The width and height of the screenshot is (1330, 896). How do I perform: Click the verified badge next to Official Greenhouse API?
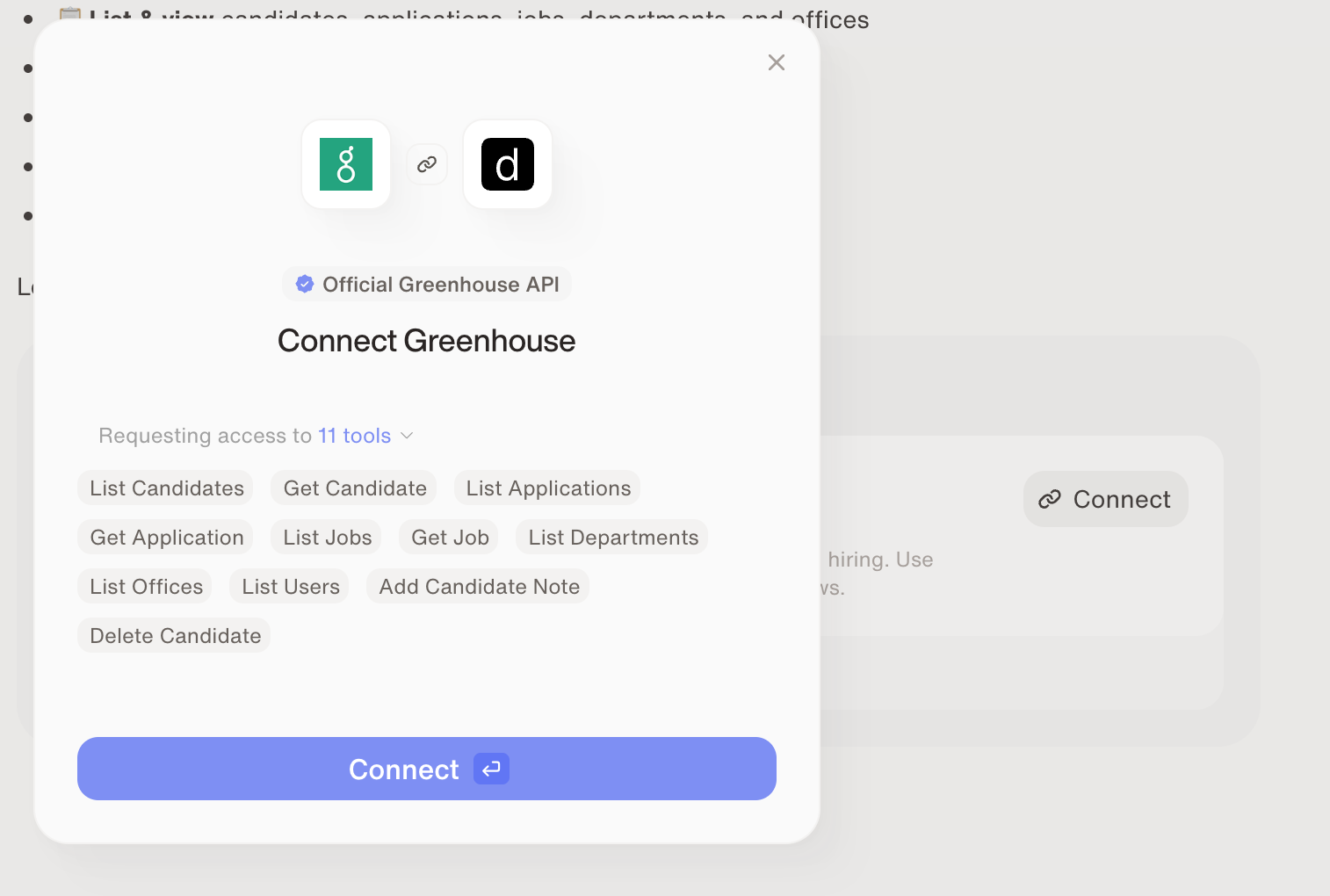point(305,283)
